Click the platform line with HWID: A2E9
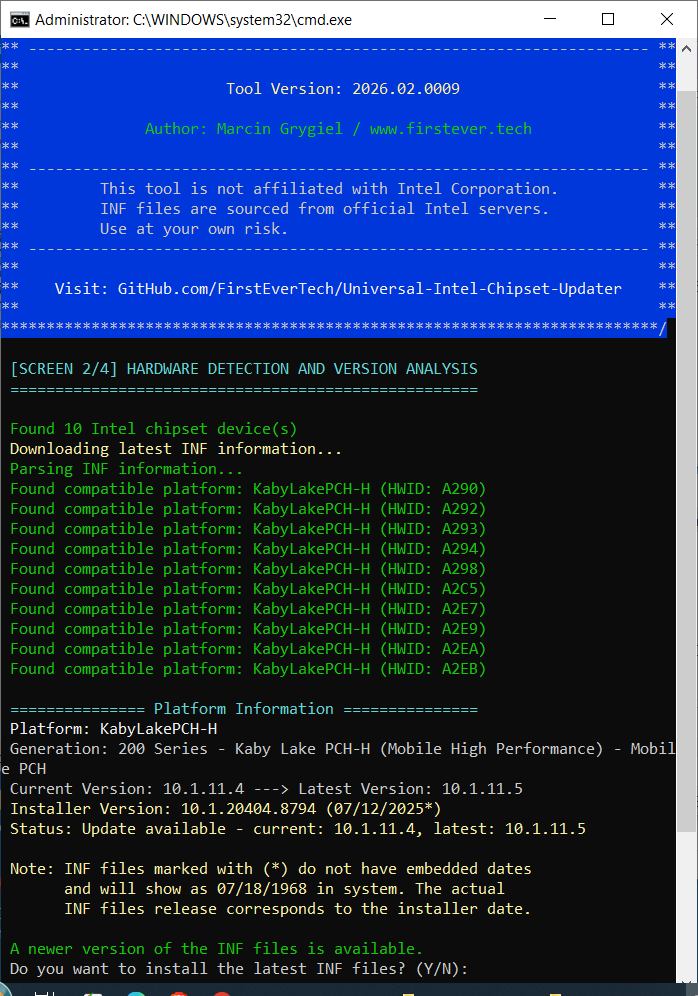698x996 pixels. (x=248, y=629)
